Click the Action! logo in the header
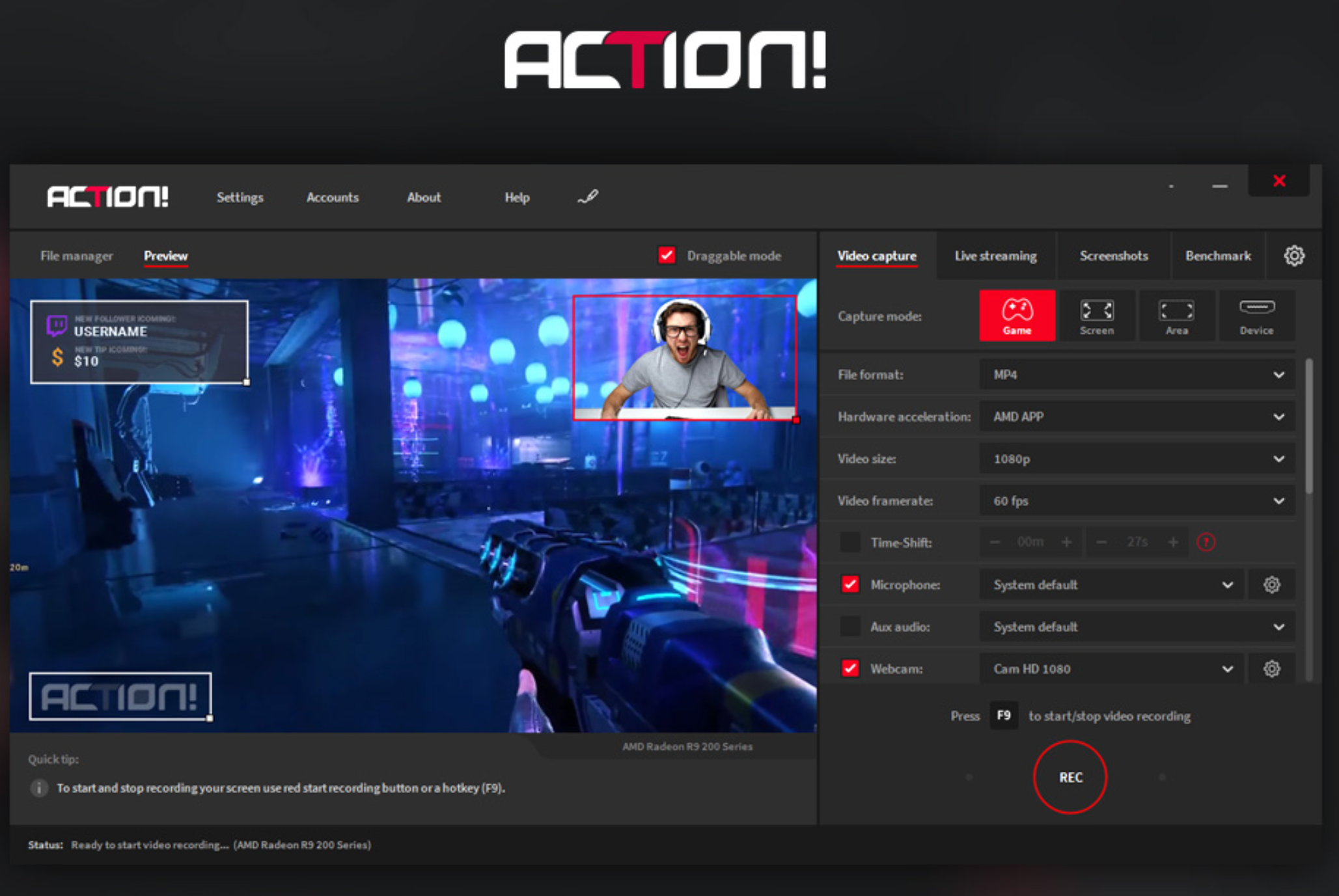The width and height of the screenshot is (1339, 896). pyautogui.click(x=107, y=197)
